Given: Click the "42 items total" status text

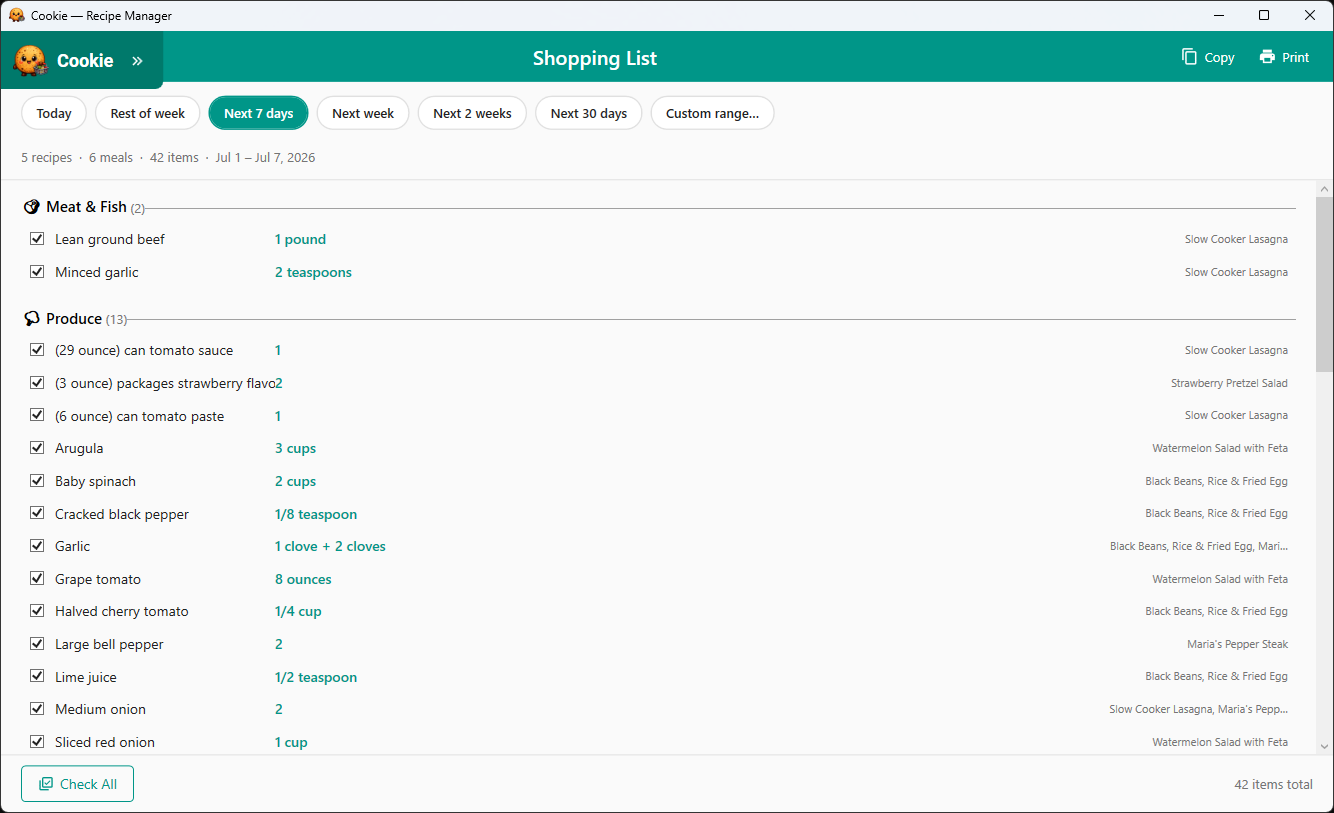Looking at the screenshot, I should 1273,785.
